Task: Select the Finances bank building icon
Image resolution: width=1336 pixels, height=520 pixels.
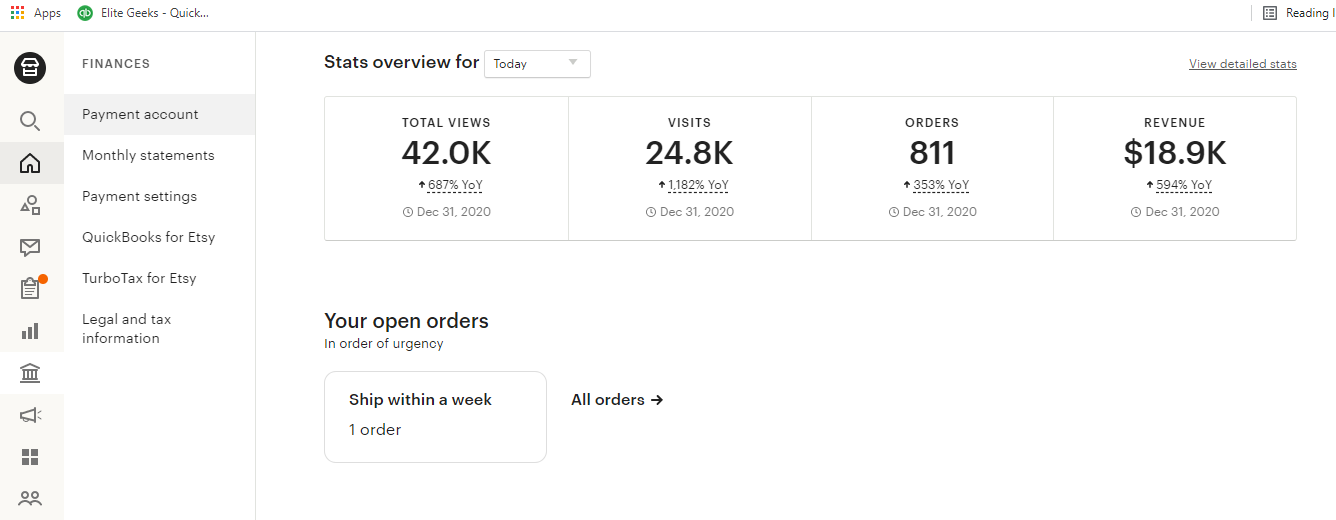Action: pos(31,374)
